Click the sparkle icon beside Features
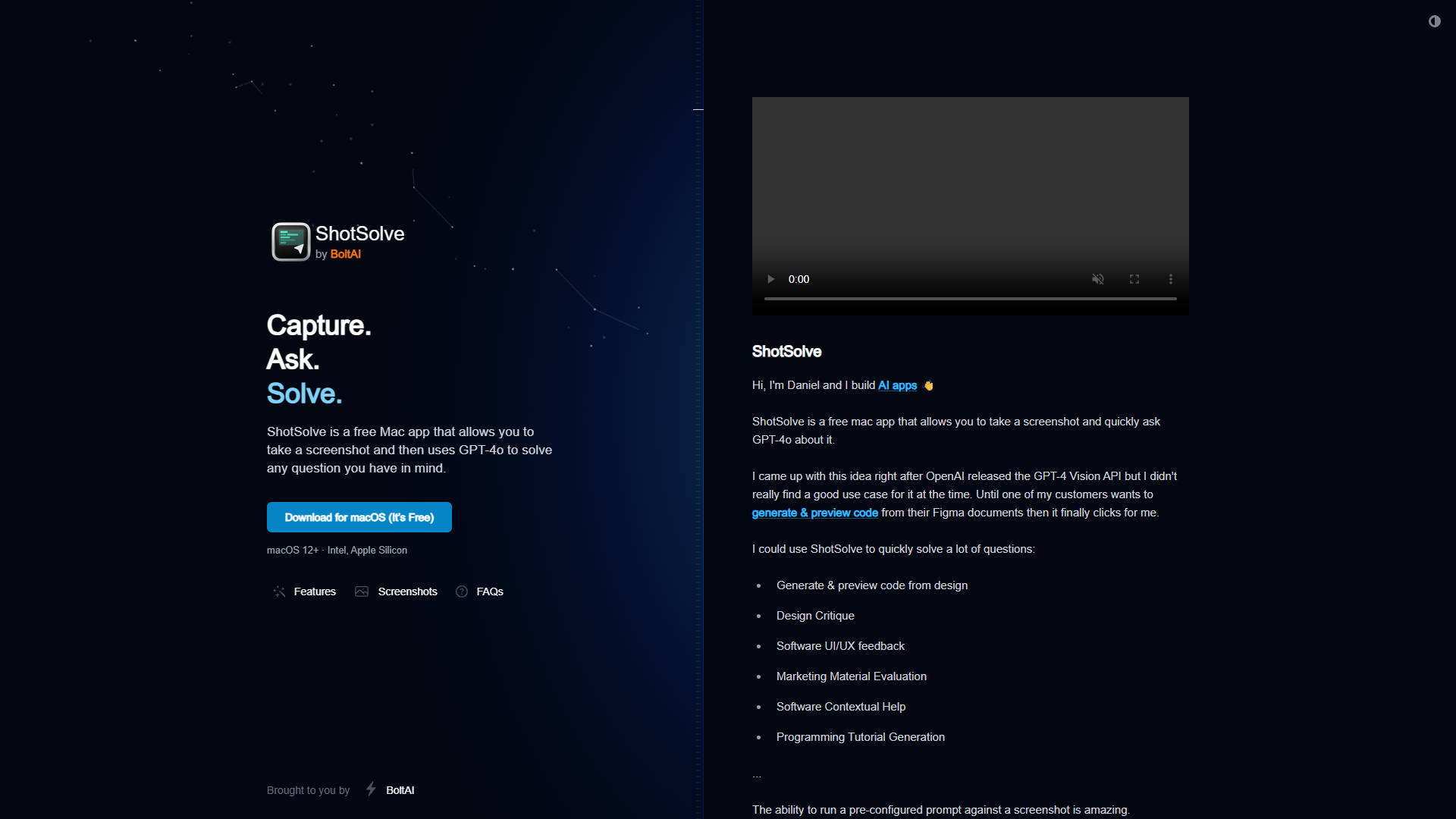This screenshot has height=819, width=1456. pos(279,591)
